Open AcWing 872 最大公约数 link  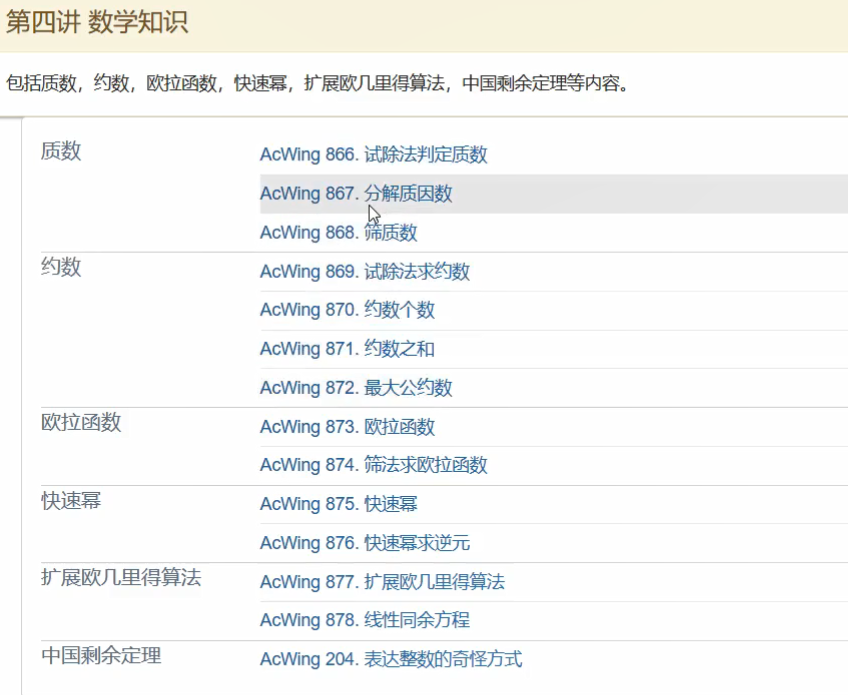pos(356,388)
